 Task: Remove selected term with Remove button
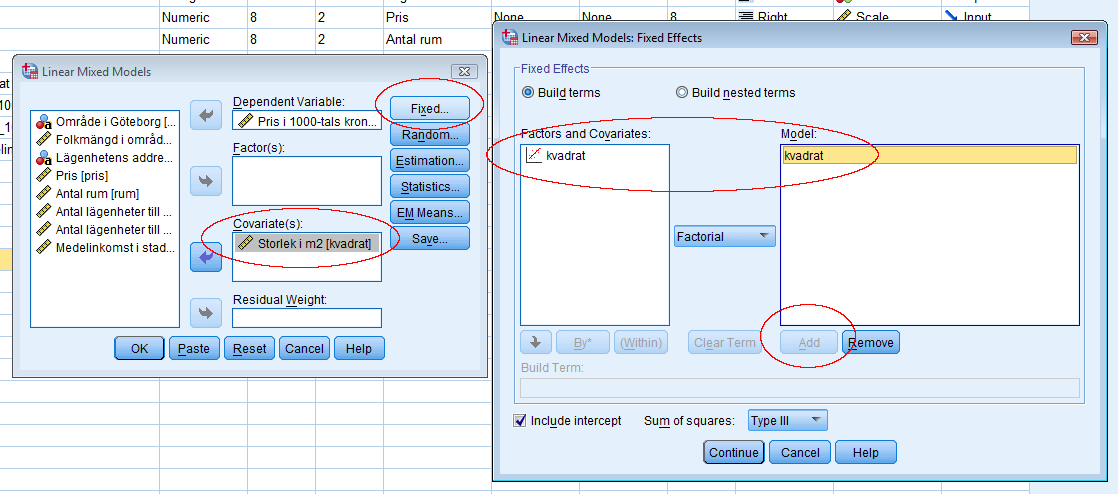tap(870, 342)
